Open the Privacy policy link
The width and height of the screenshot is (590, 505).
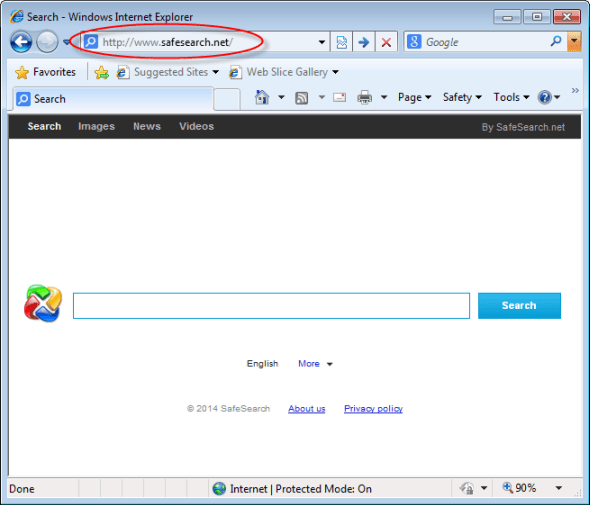[x=373, y=409]
